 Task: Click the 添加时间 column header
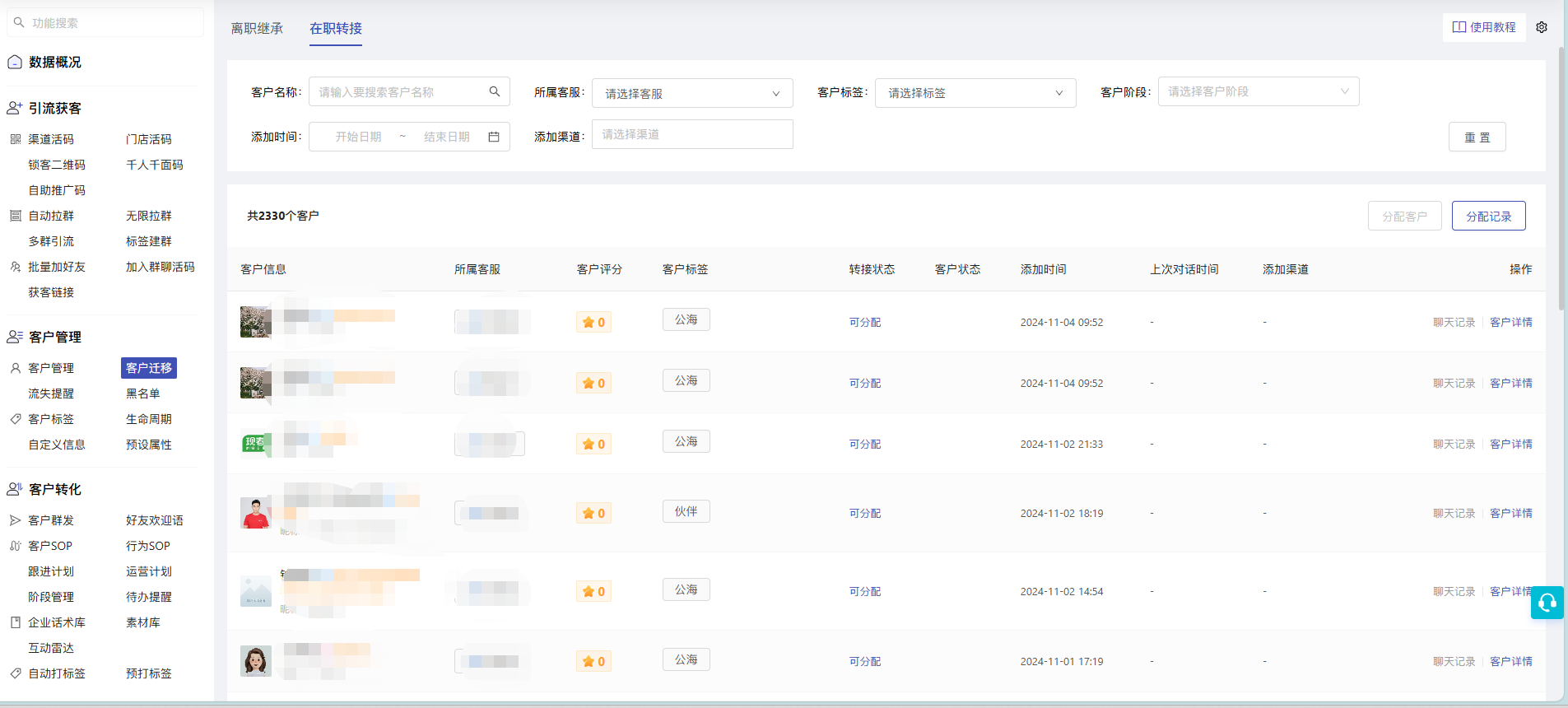click(1044, 269)
